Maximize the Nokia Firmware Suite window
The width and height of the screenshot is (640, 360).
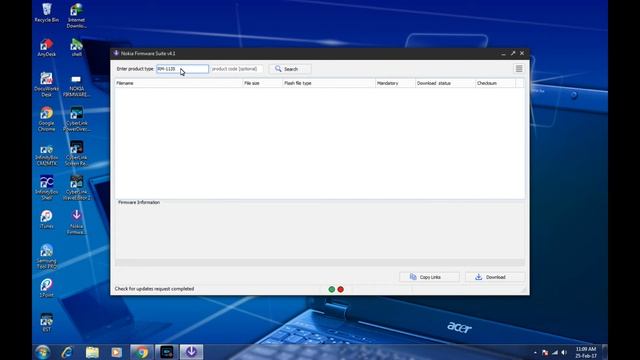(513, 53)
